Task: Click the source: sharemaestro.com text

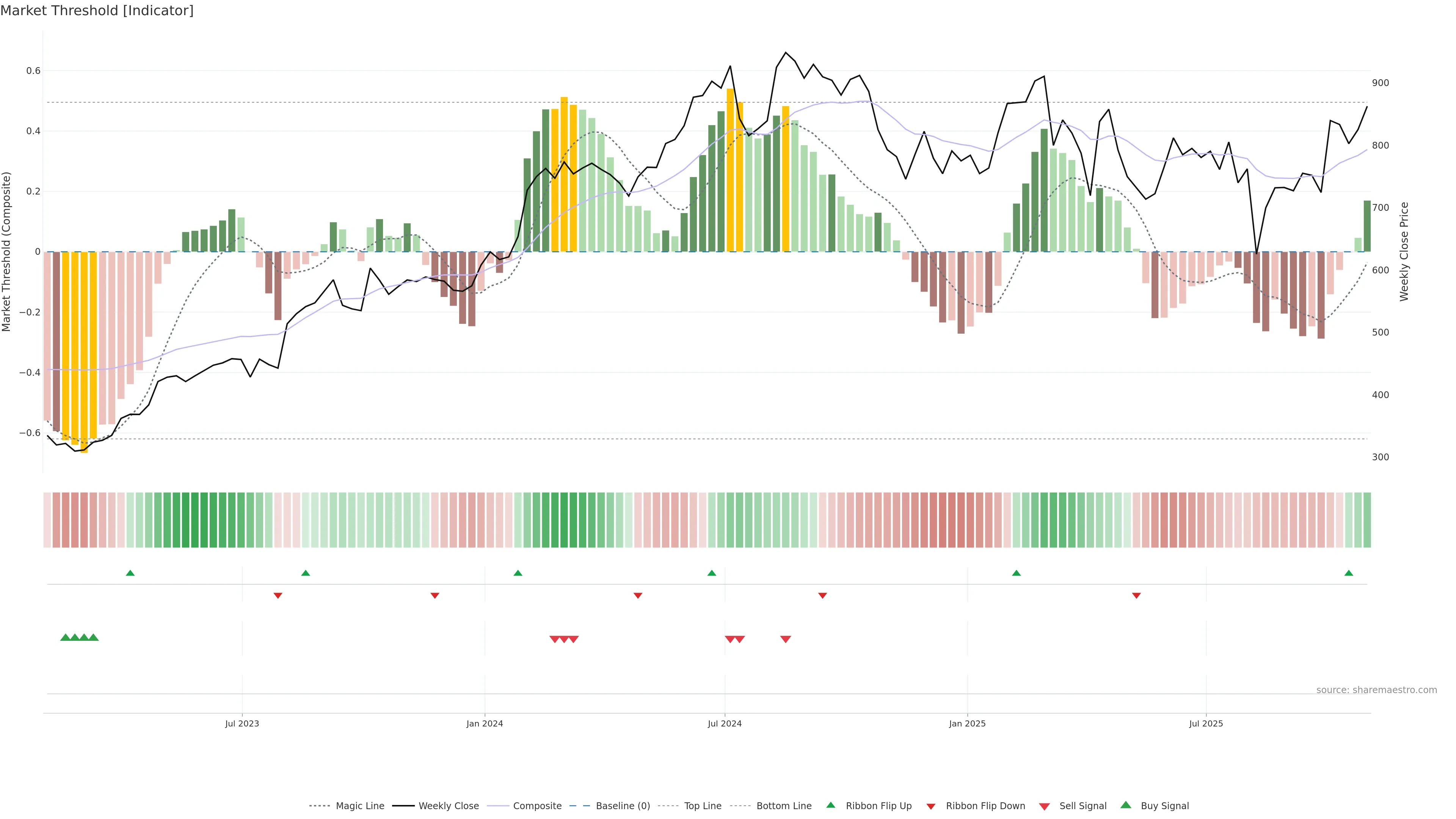Action: click(1376, 690)
